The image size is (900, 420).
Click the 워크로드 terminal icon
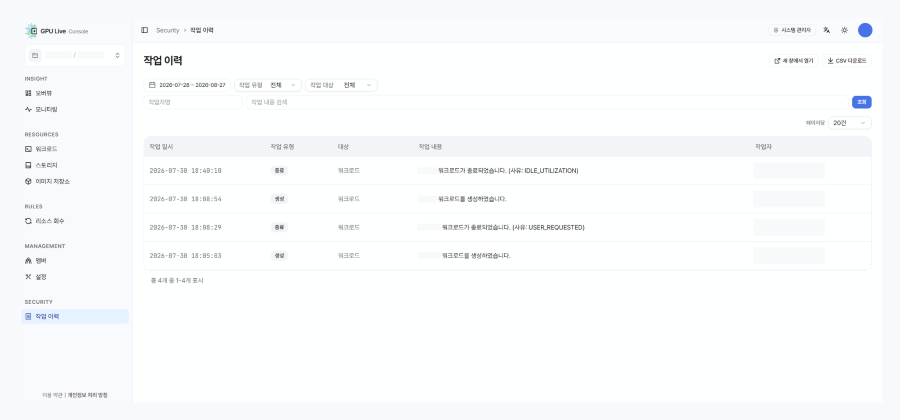click(28, 149)
